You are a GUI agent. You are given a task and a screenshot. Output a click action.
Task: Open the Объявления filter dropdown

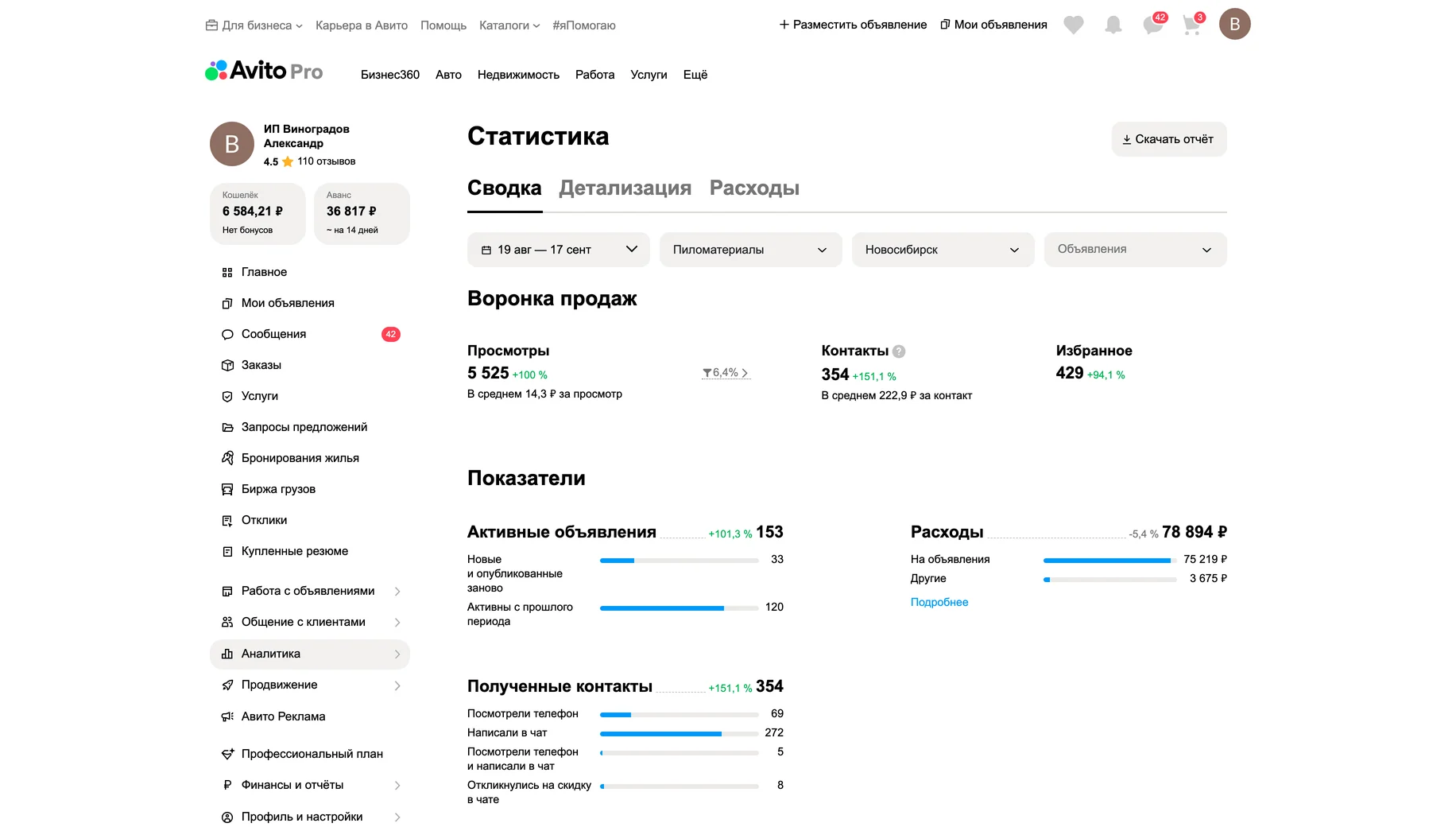[x=1136, y=250]
